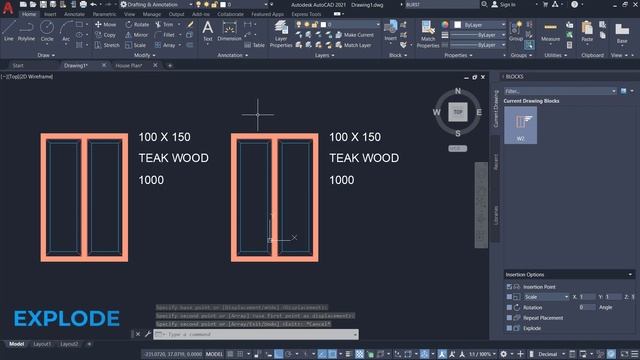The height and width of the screenshot is (360, 640).
Task: Click the search box containing BURST
Action: click(442, 4)
